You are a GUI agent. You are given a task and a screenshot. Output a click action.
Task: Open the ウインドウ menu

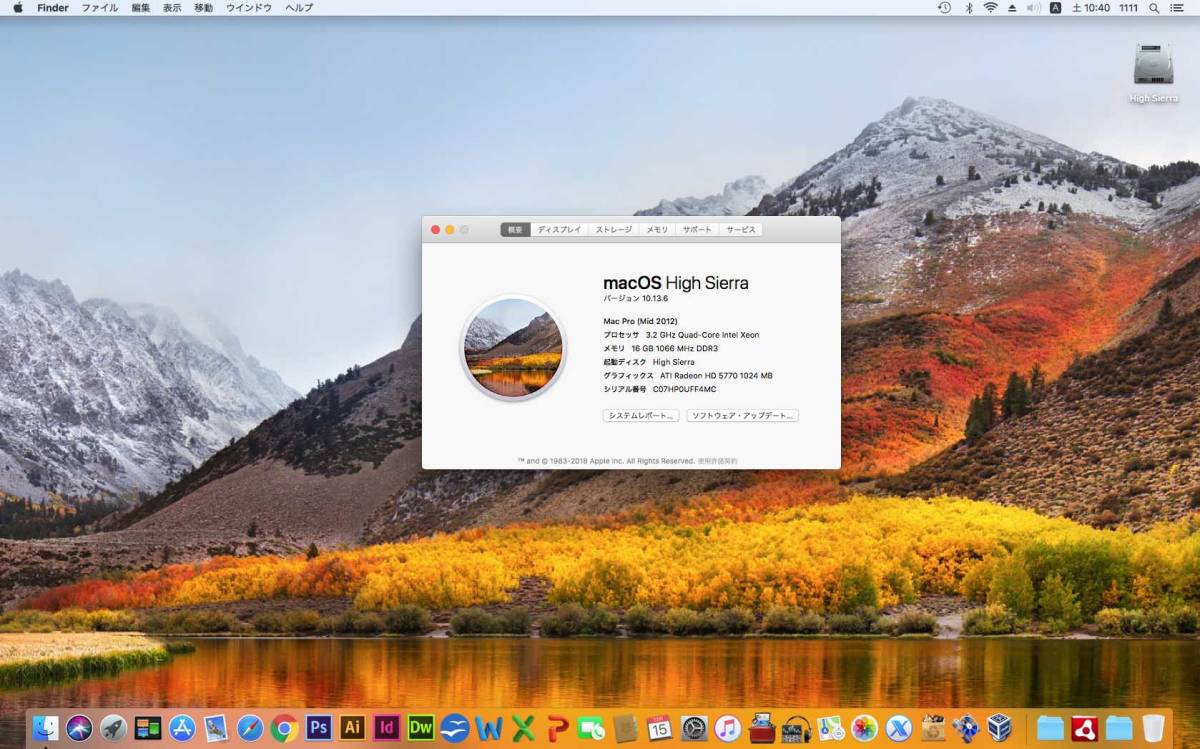coord(248,7)
